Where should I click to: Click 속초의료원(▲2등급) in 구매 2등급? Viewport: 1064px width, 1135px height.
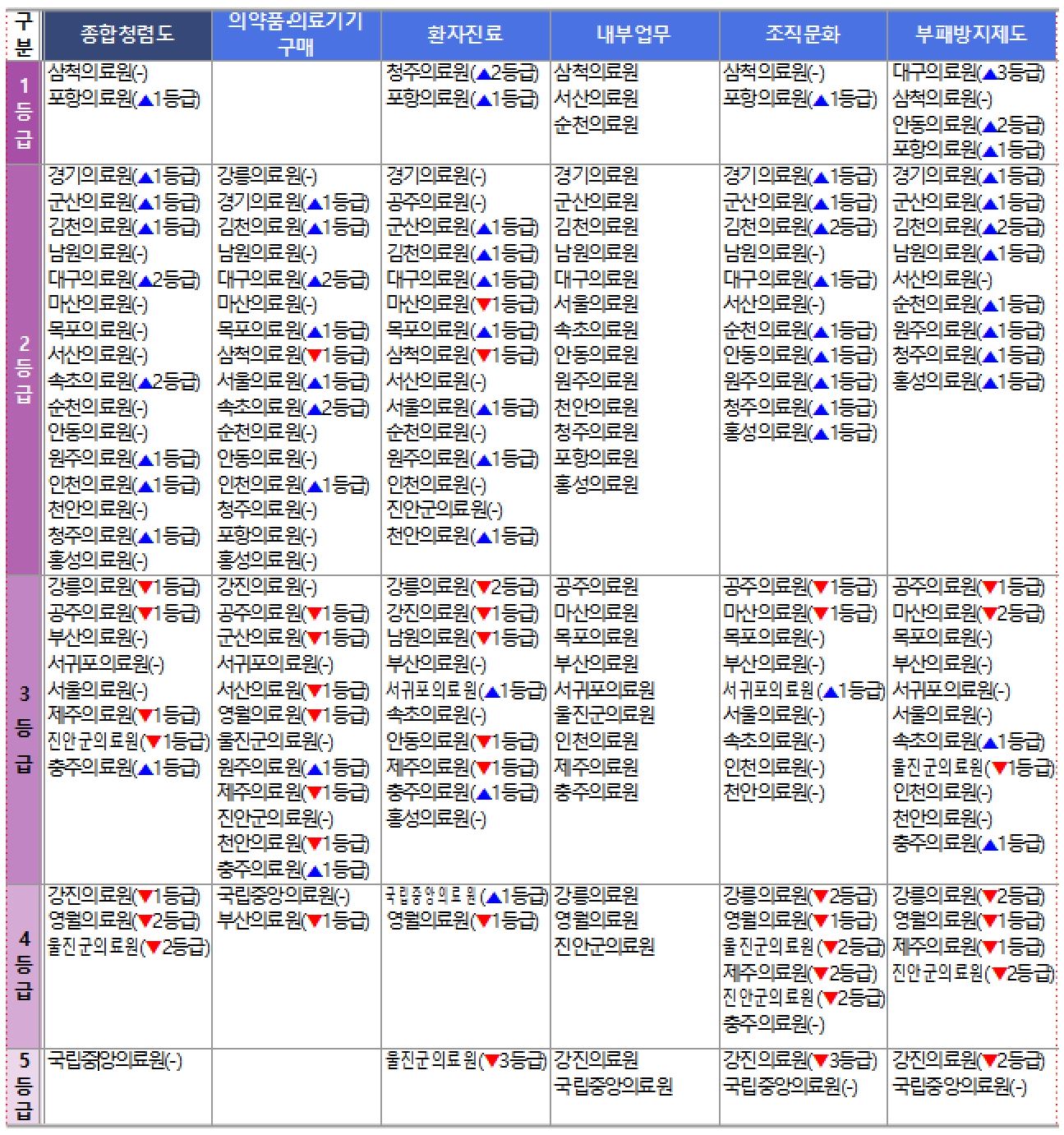point(293,407)
